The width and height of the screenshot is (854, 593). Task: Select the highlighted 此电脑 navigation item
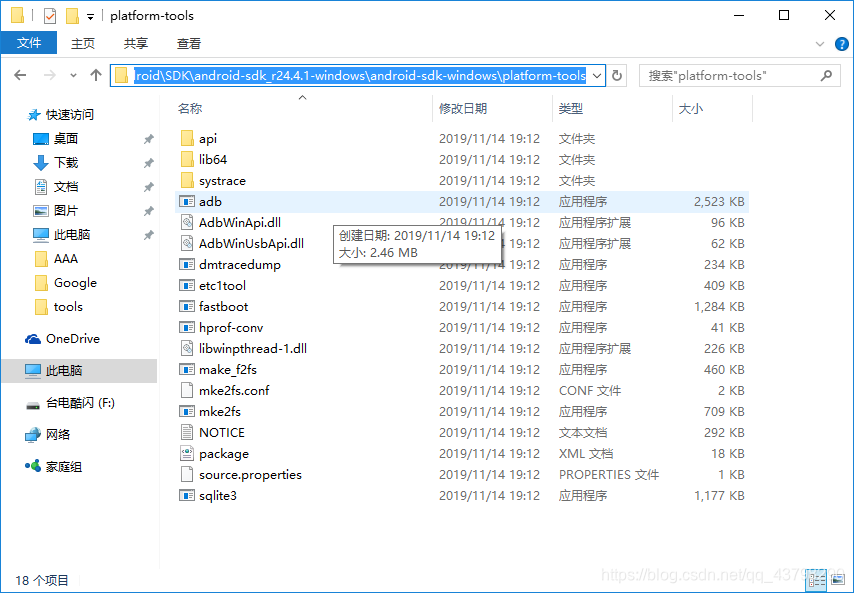80,371
